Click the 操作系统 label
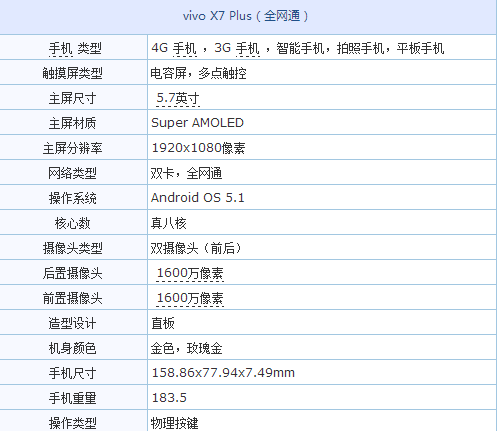497x431 pixels. (x=72, y=198)
